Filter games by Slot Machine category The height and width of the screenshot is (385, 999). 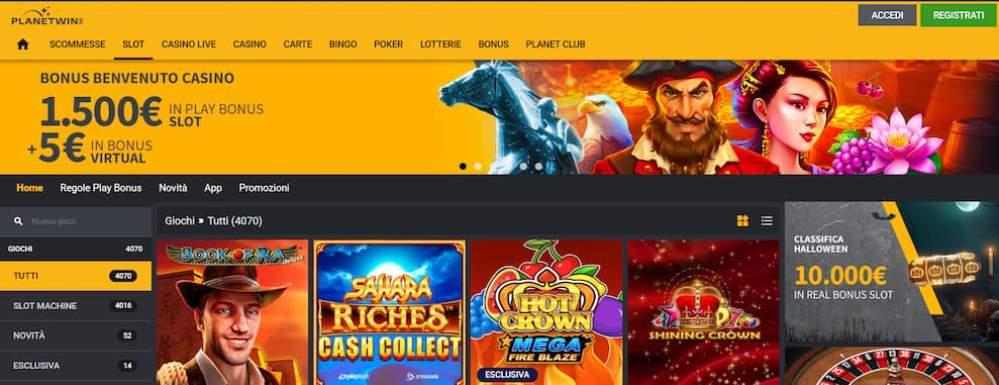click(76, 306)
